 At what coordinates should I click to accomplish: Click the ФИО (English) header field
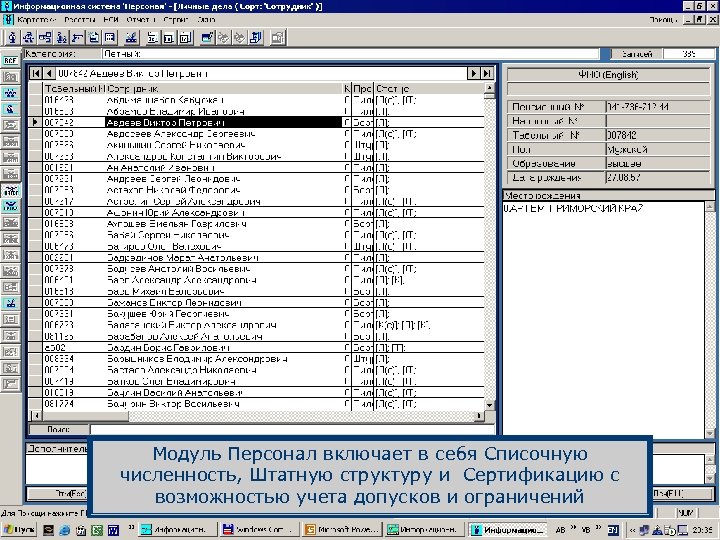click(608, 74)
